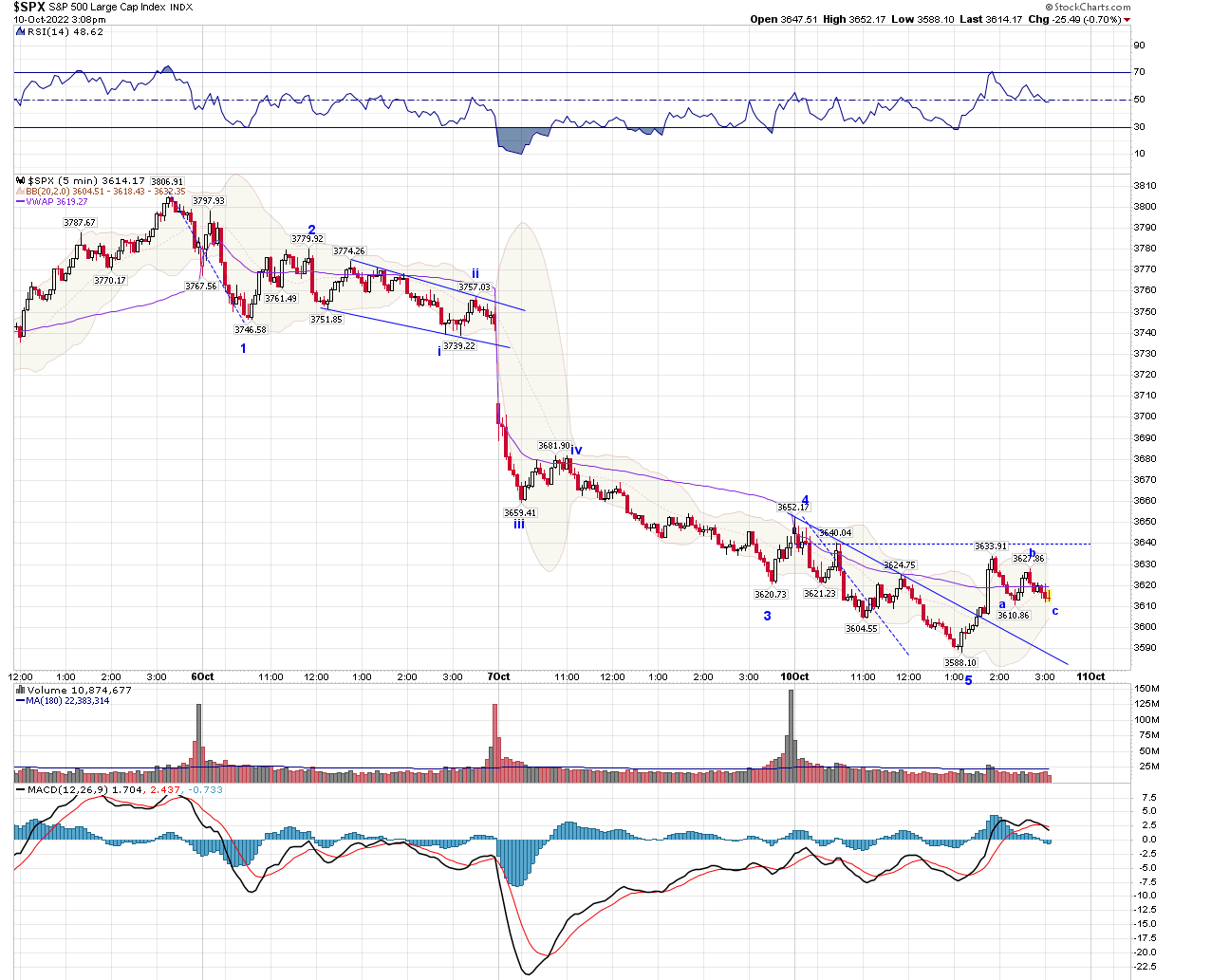Click the red down arrow after Chg

[x=1127, y=20]
